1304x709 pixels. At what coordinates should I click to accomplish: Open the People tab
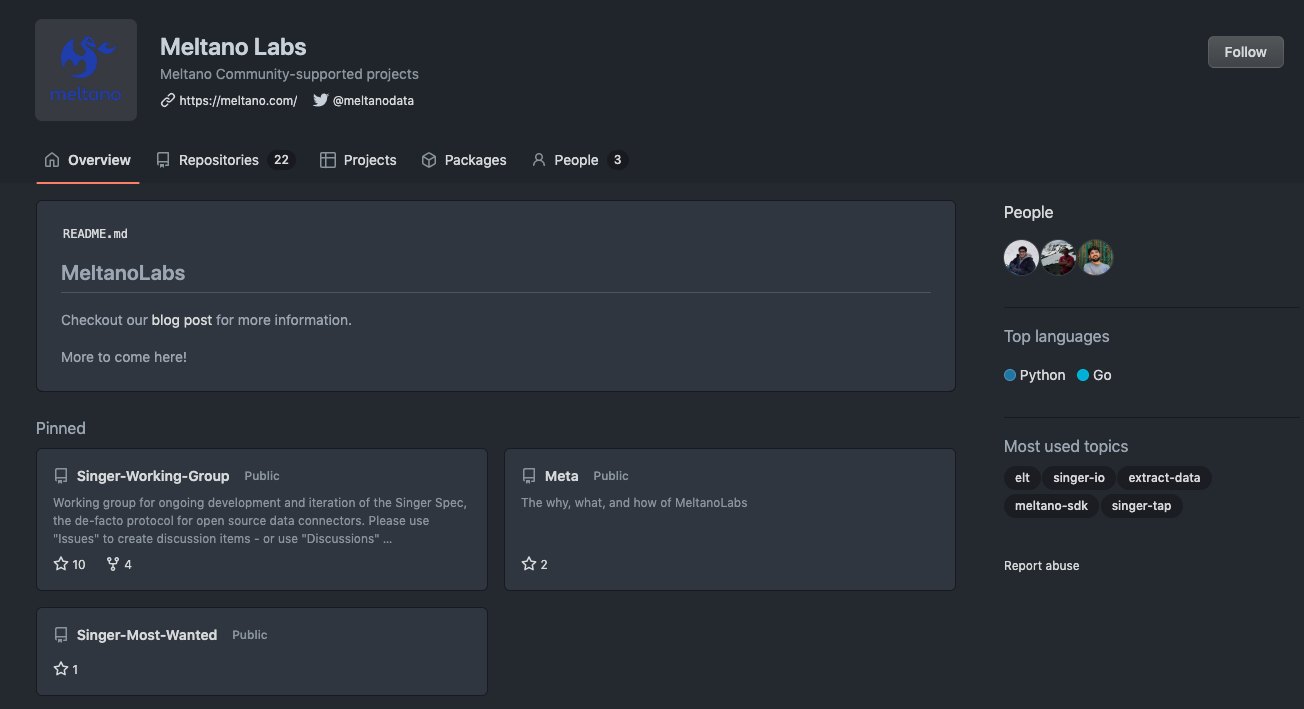pos(579,160)
